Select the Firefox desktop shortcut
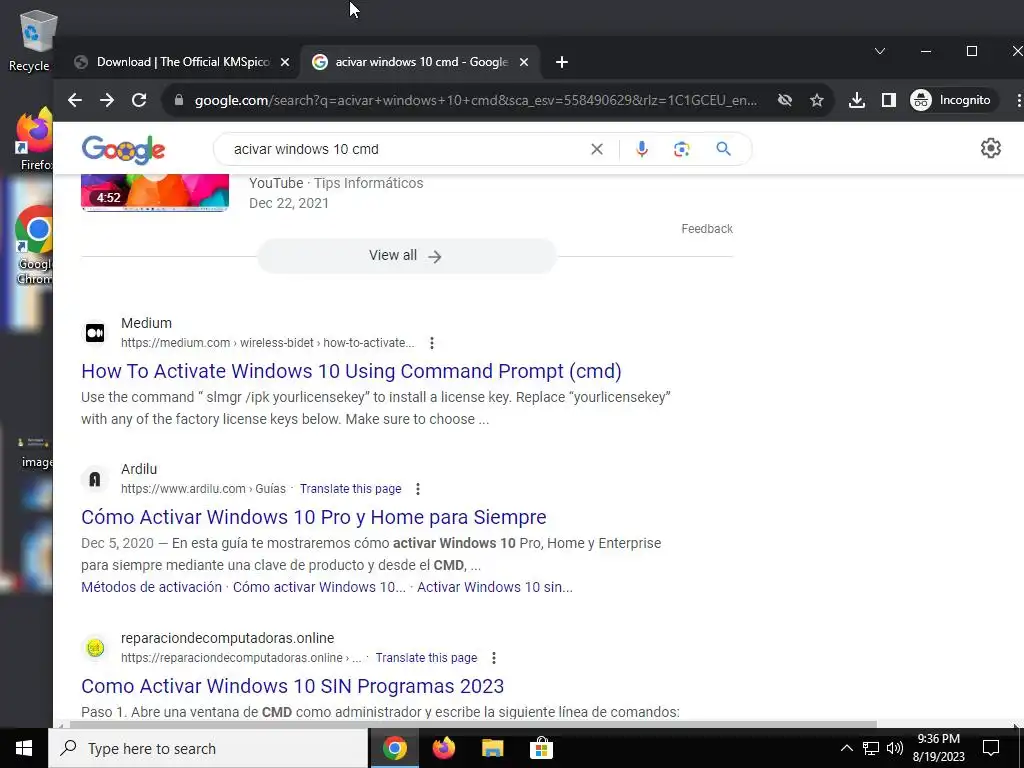This screenshot has height=768, width=1024. [x=34, y=139]
